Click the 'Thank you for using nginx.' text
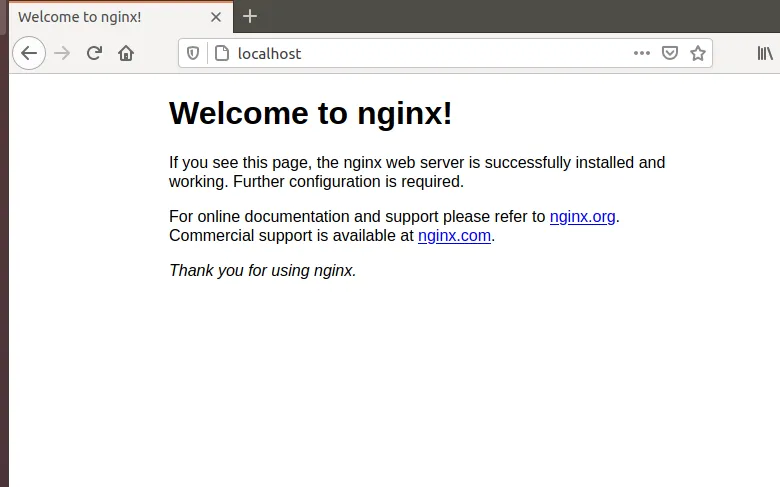Image resolution: width=780 pixels, height=487 pixels. click(263, 270)
